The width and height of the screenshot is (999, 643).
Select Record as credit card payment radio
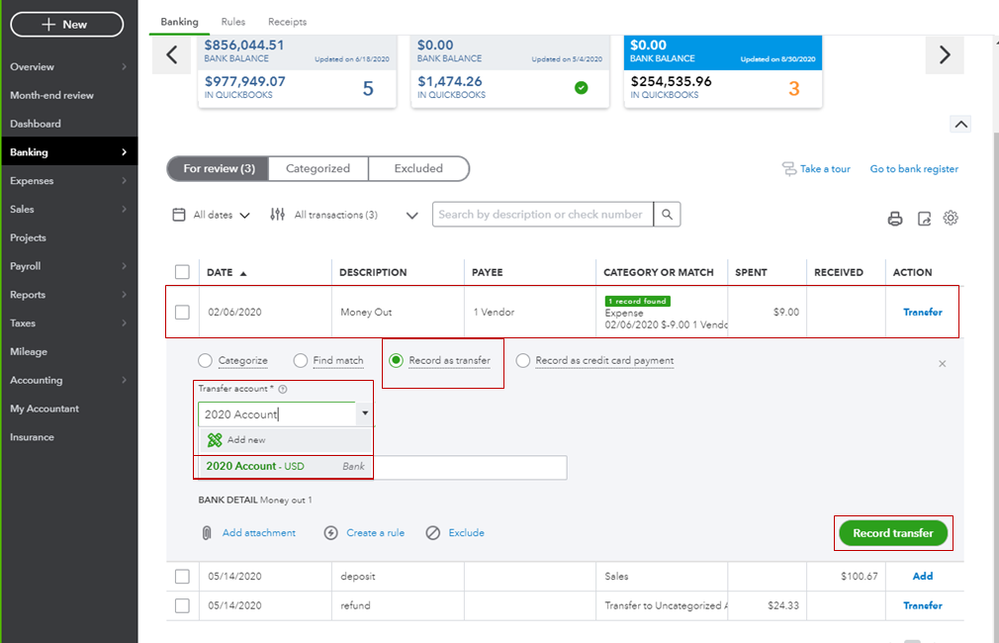click(522, 361)
